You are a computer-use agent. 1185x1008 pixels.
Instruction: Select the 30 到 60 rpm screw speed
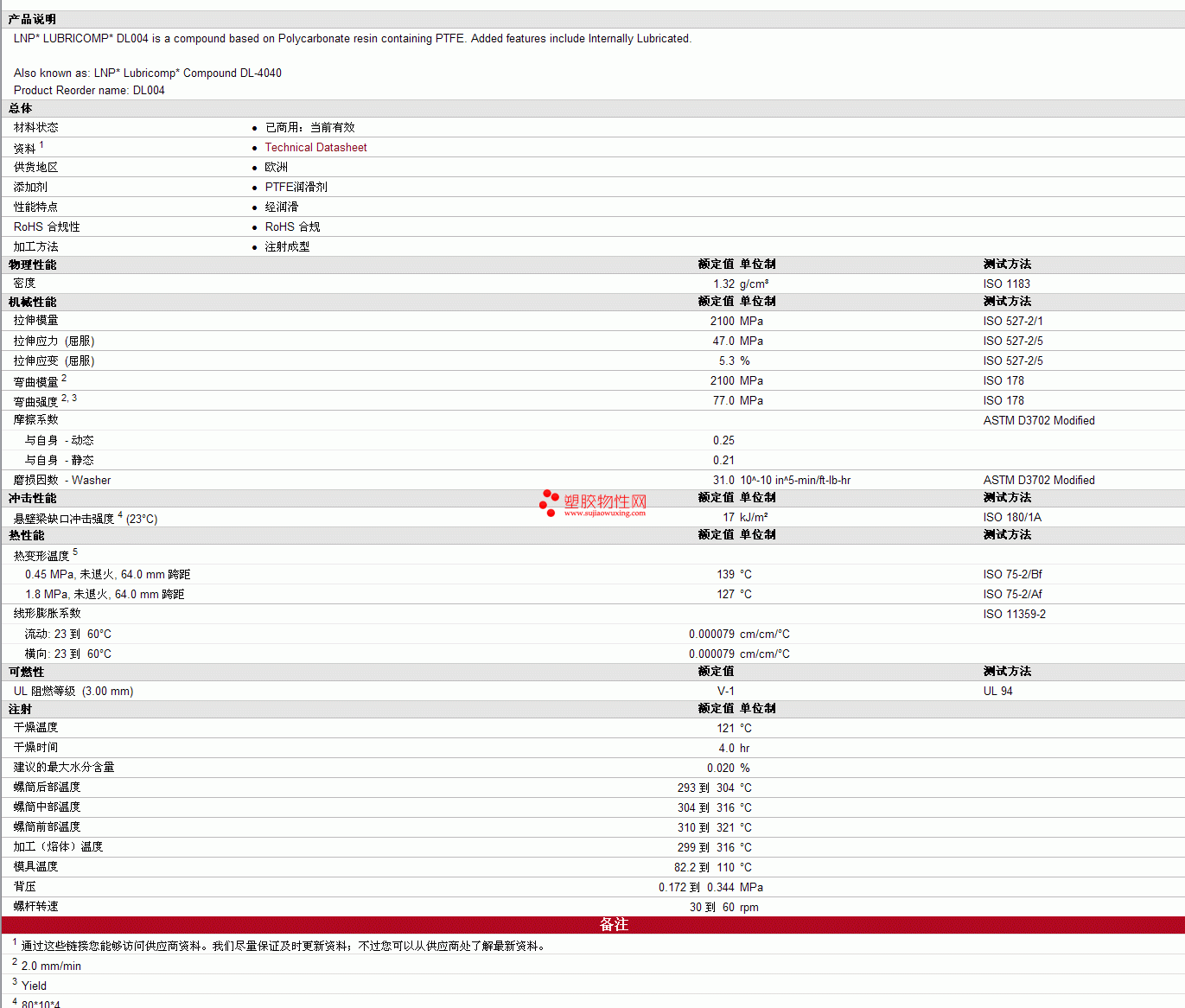(x=724, y=908)
